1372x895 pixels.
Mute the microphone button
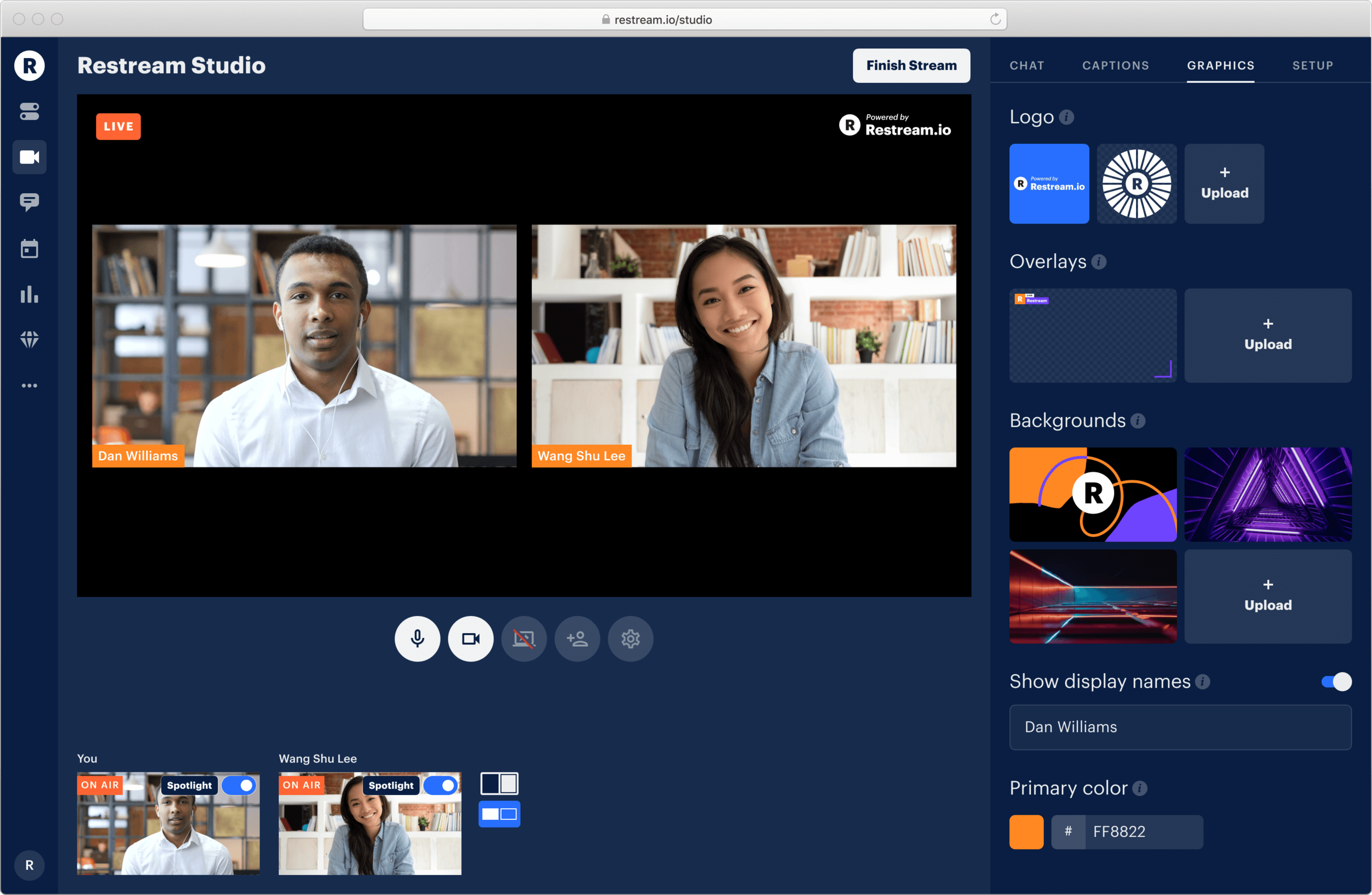(418, 639)
